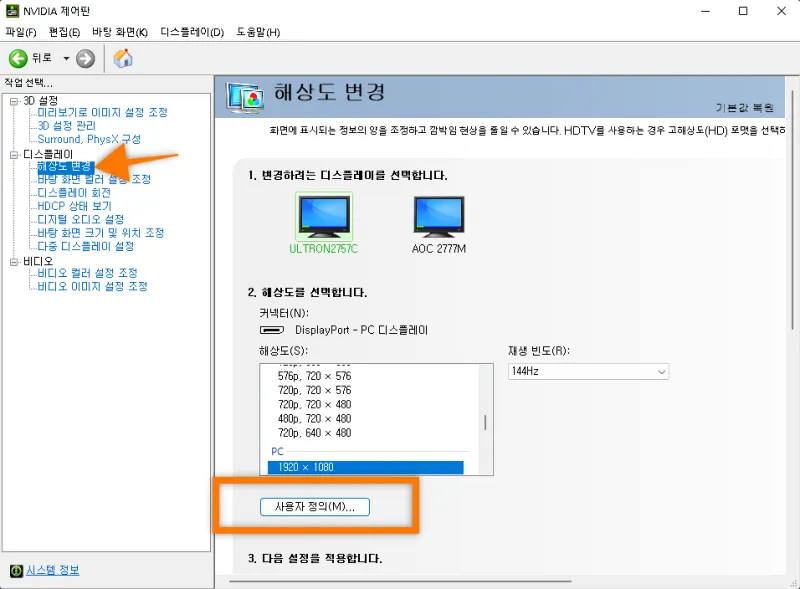800x589 pixels.
Task: Select resolution 720p, 720 × 480
Action: click(x=314, y=405)
